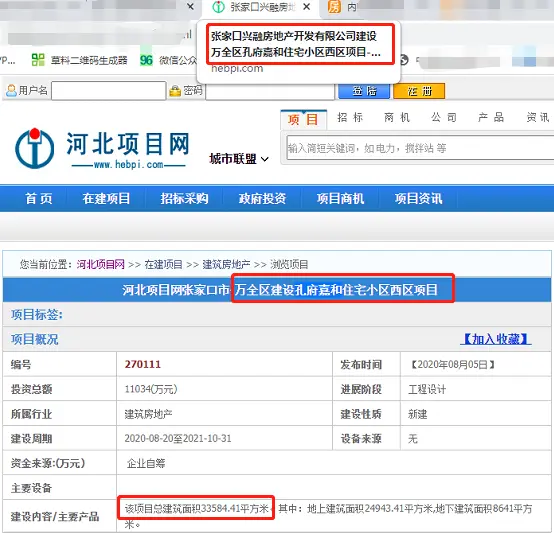This screenshot has width=554, height=533.
Task: Close the 张家口兴融房地产 browser tab
Action: tap(307, 7)
